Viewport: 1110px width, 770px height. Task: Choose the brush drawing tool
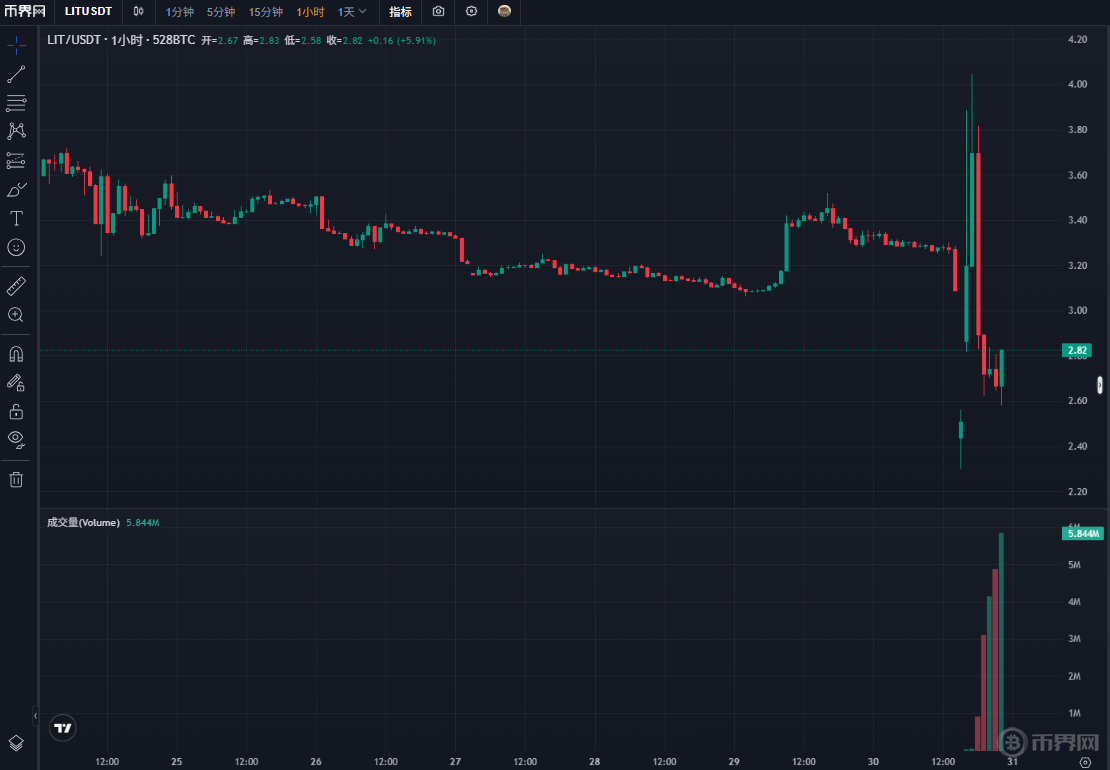(x=16, y=189)
